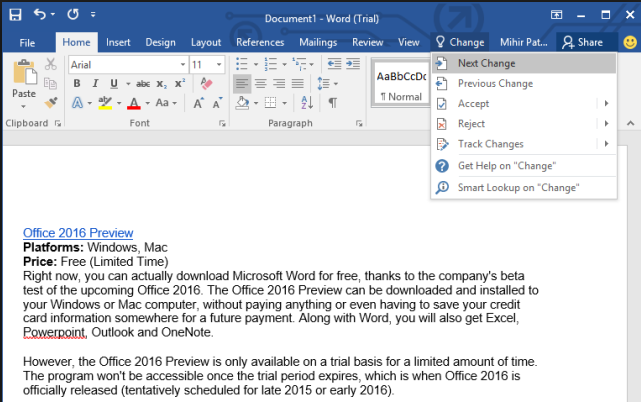Open the Customize Quick Access Toolbar arrow

pos(93,15)
